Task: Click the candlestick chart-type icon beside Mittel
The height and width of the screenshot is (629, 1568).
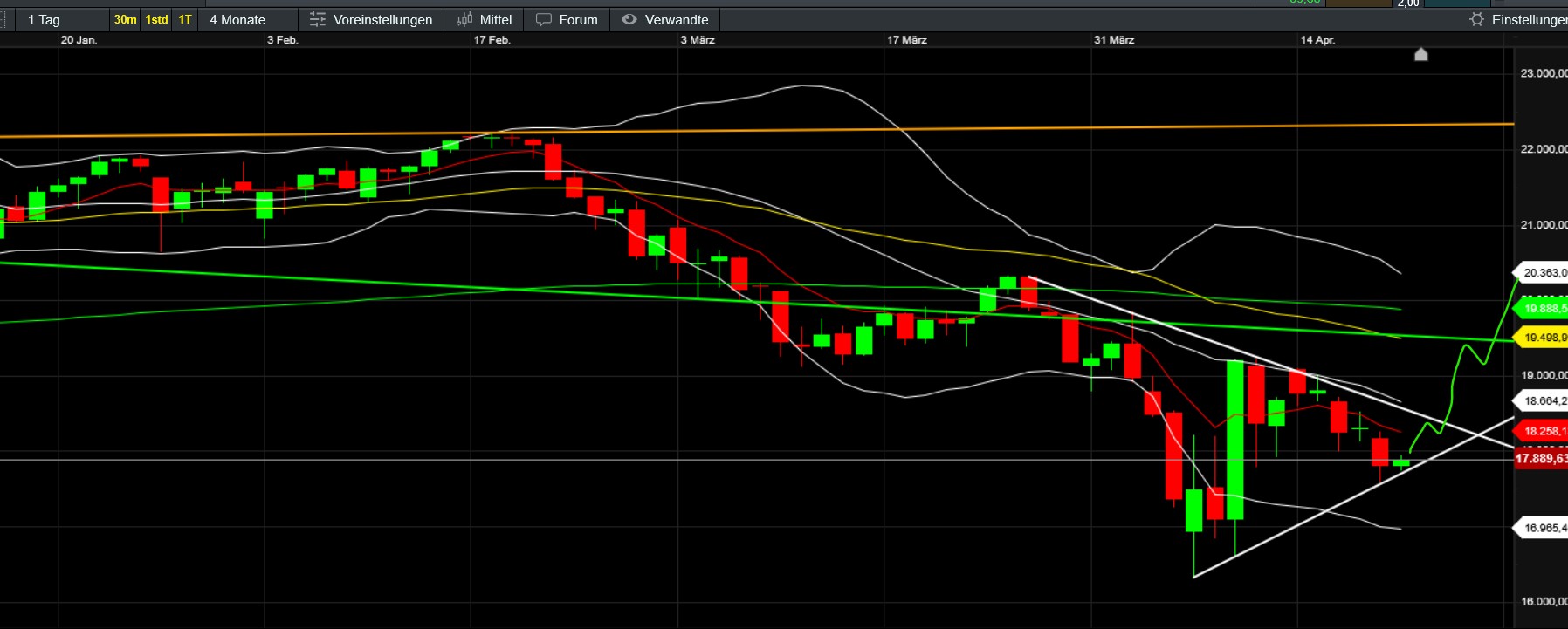Action: pyautogui.click(x=464, y=19)
